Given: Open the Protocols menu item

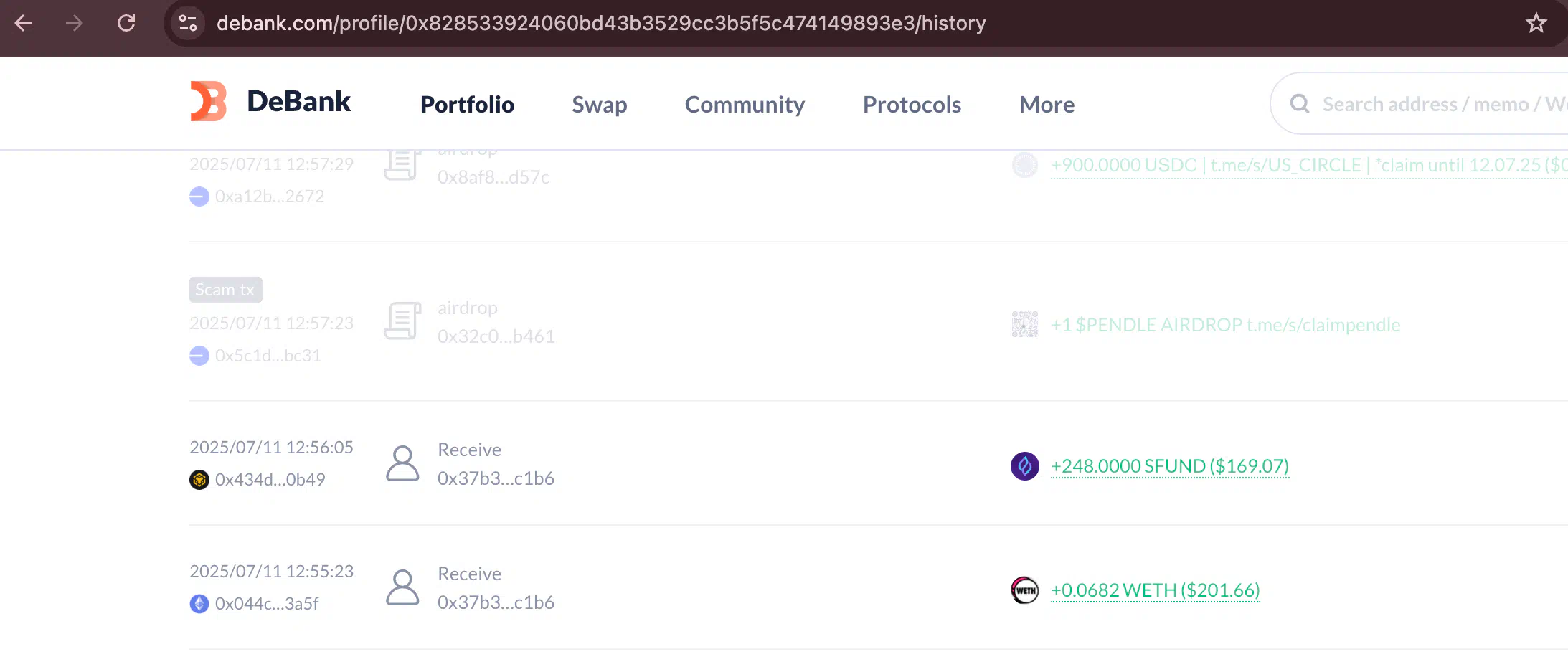Looking at the screenshot, I should coord(912,105).
